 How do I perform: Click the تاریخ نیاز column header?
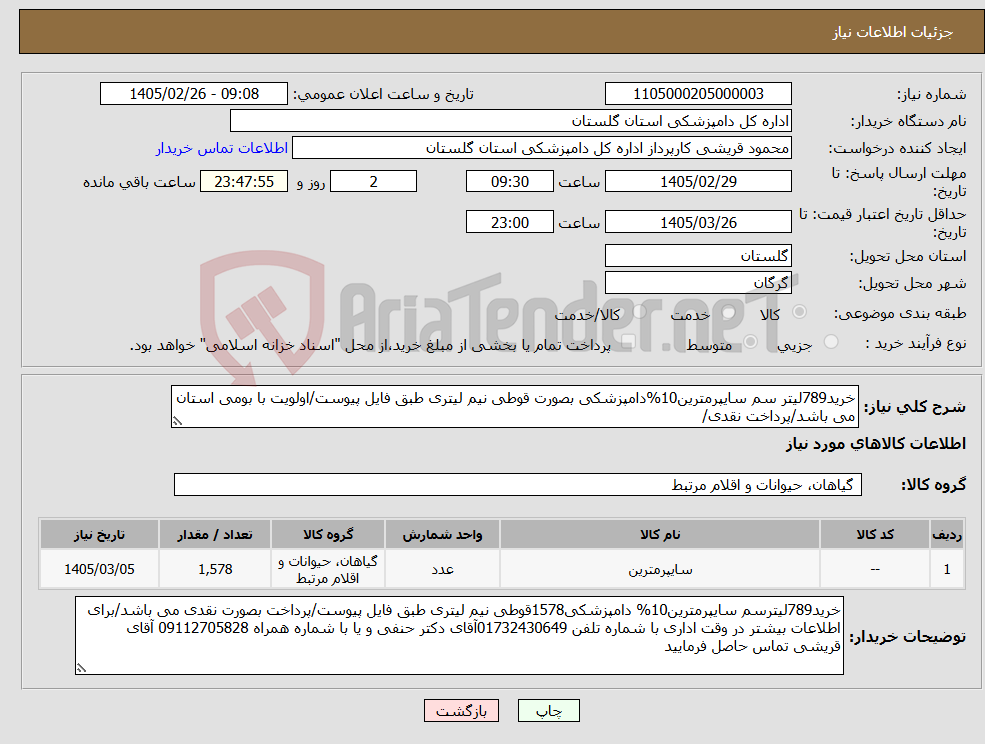99,534
